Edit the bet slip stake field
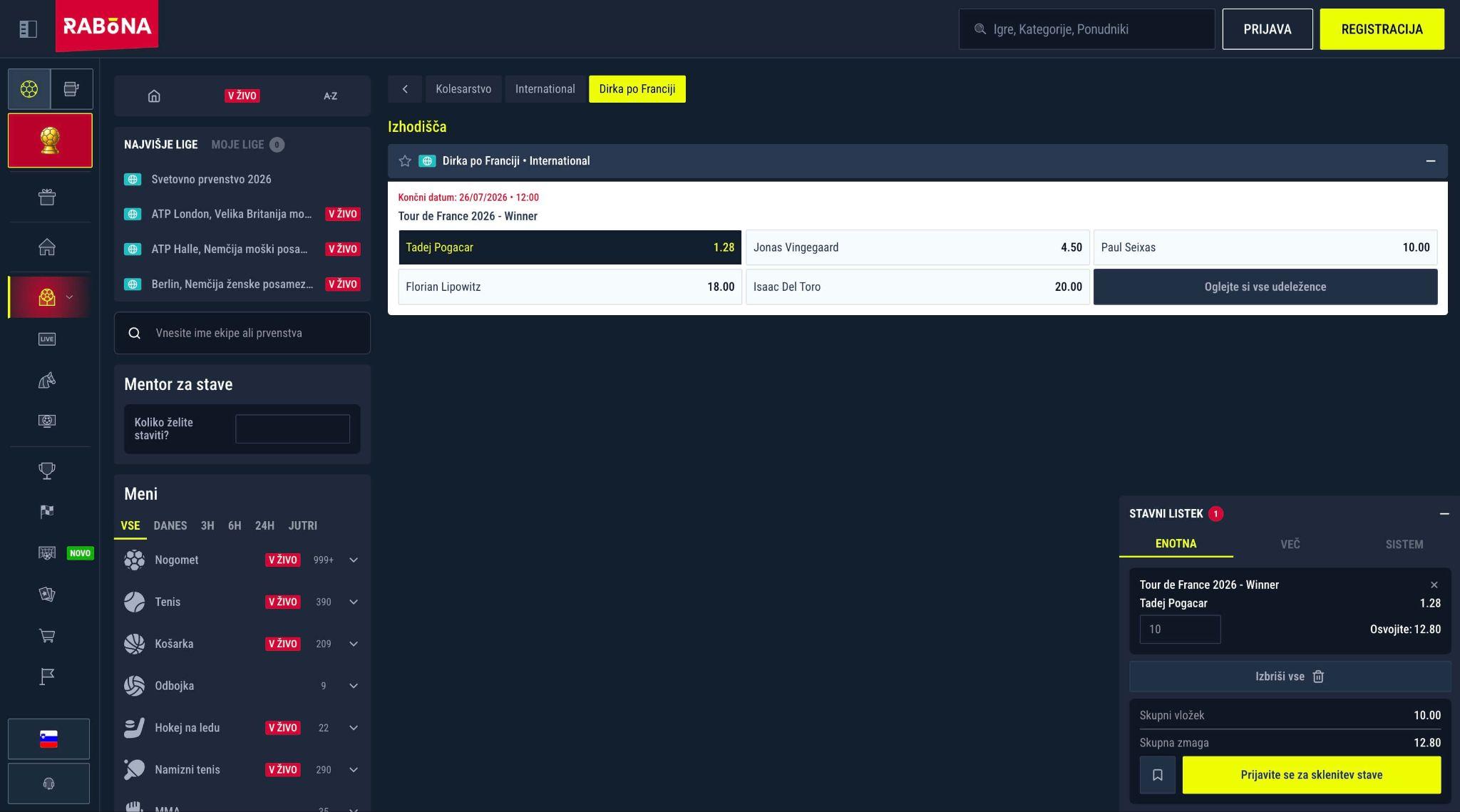This screenshot has height=812, width=1460. pyautogui.click(x=1180, y=629)
